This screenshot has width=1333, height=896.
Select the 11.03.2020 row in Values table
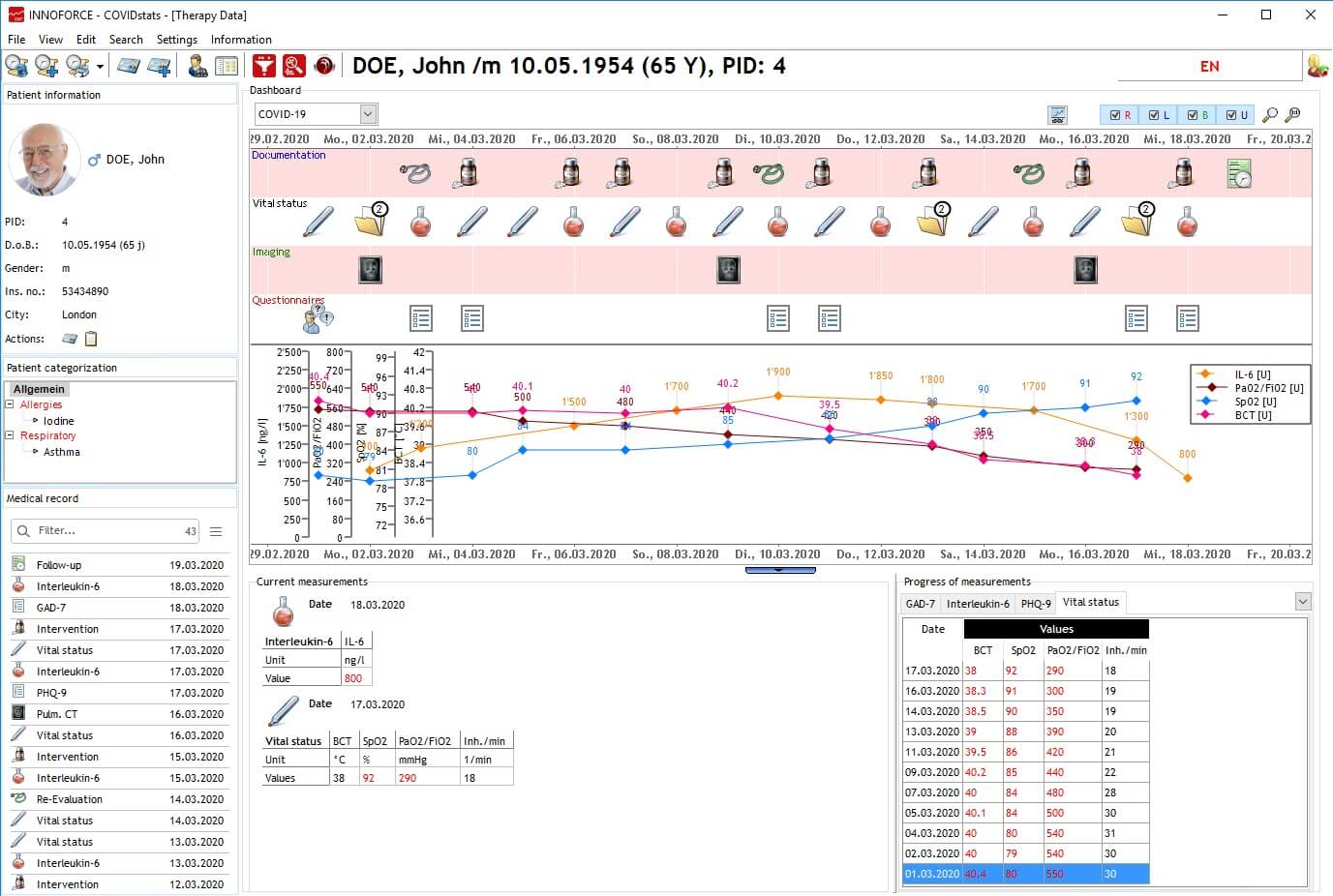coord(1026,752)
